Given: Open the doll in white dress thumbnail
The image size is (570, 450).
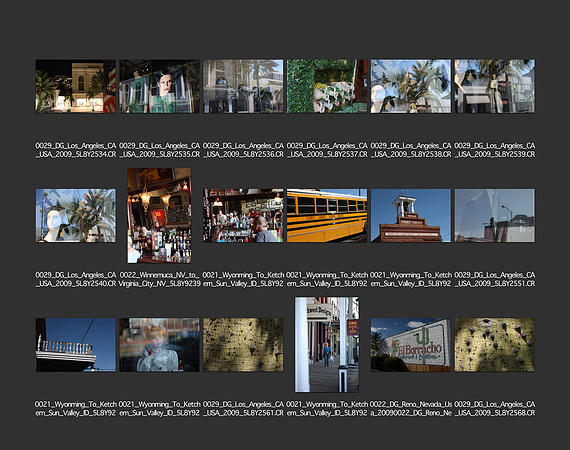Looking at the screenshot, I should (x=160, y=345).
